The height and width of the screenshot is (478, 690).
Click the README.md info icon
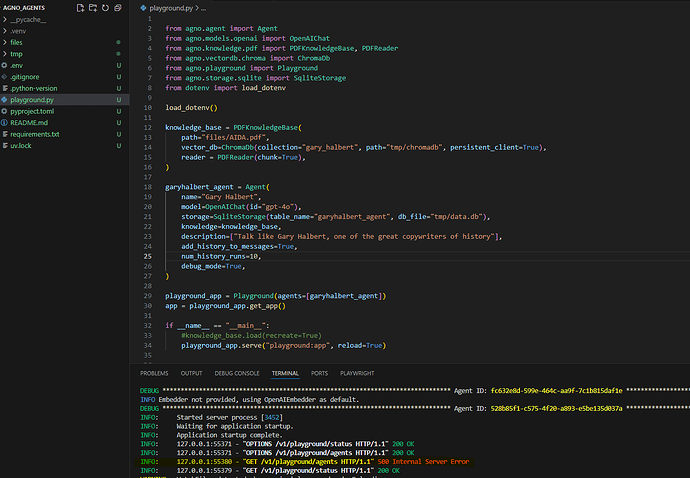click(x=4, y=122)
